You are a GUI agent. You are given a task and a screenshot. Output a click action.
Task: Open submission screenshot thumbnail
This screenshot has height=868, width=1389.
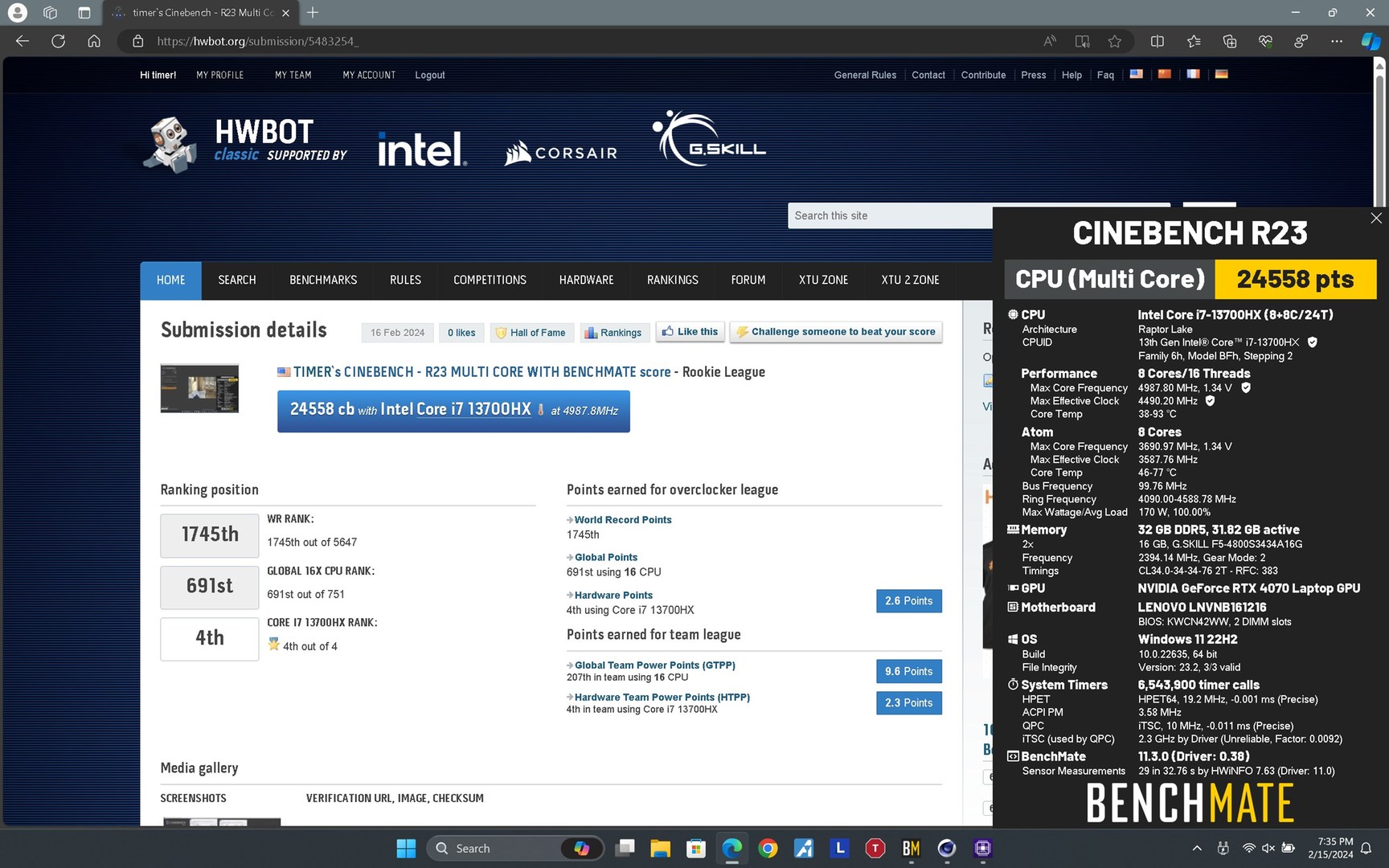(199, 388)
